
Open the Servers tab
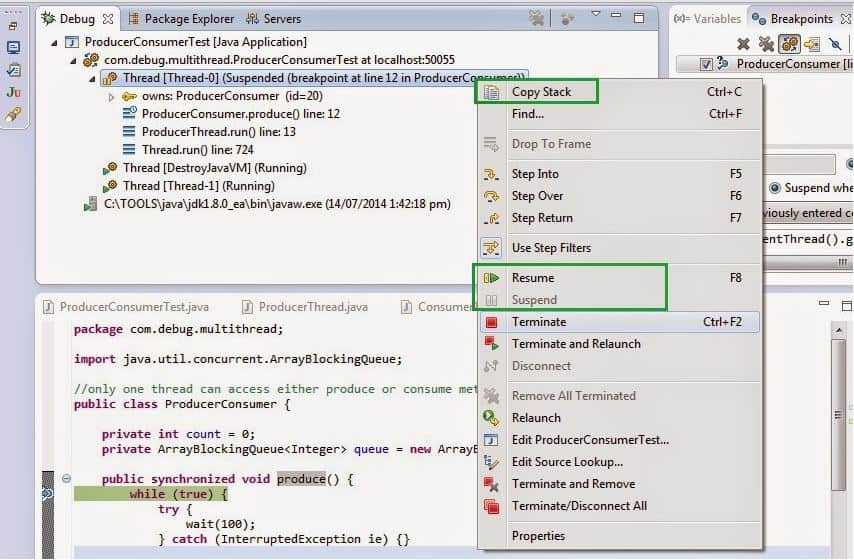[x=274, y=19]
